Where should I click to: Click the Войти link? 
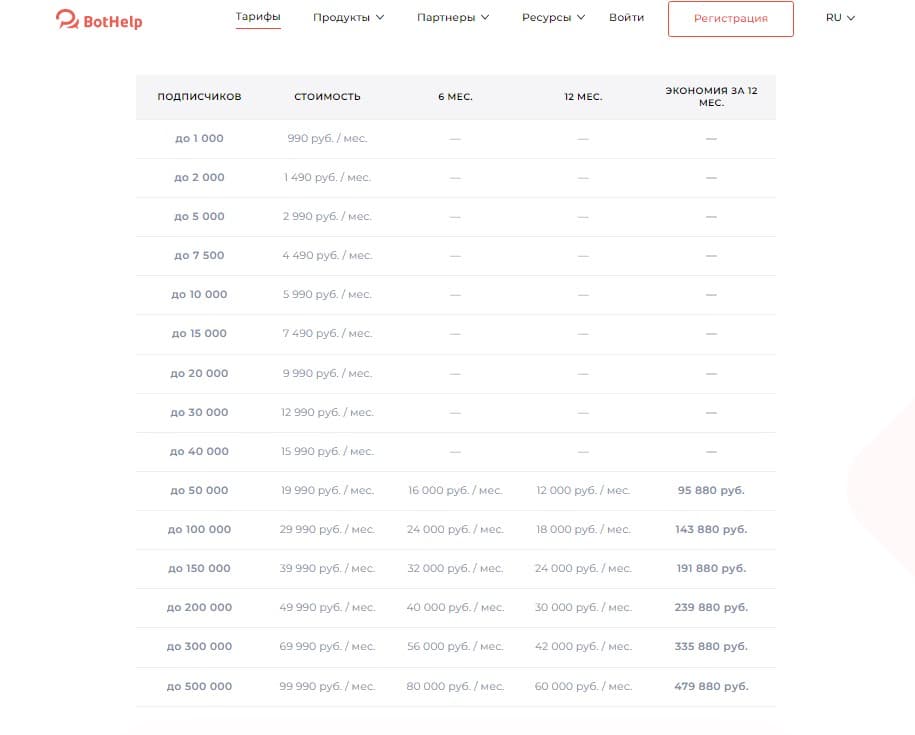[626, 18]
